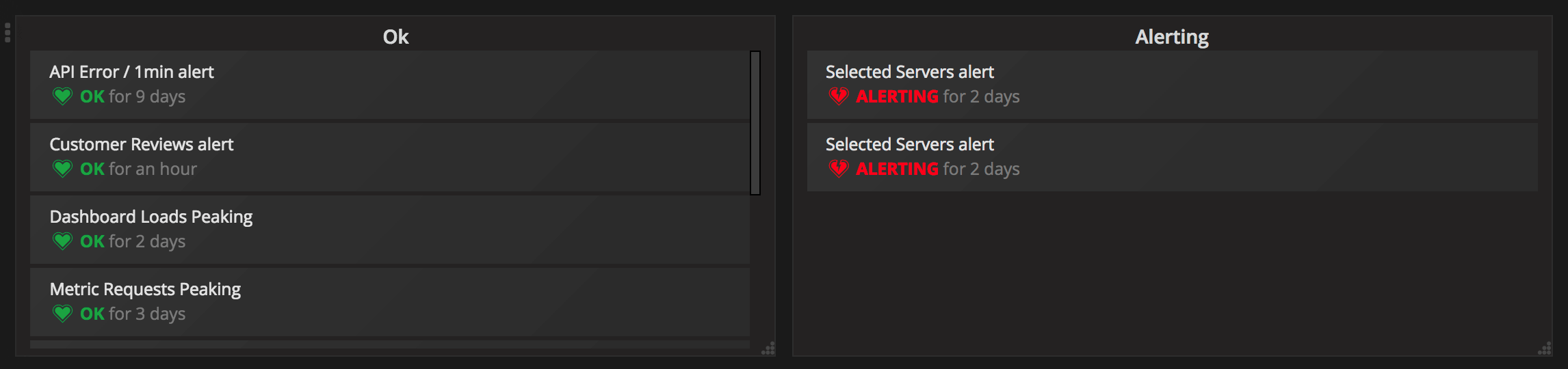The image size is (1568, 369).
Task: Click the Ok panel's vertical scrollbar
Action: (x=755, y=123)
